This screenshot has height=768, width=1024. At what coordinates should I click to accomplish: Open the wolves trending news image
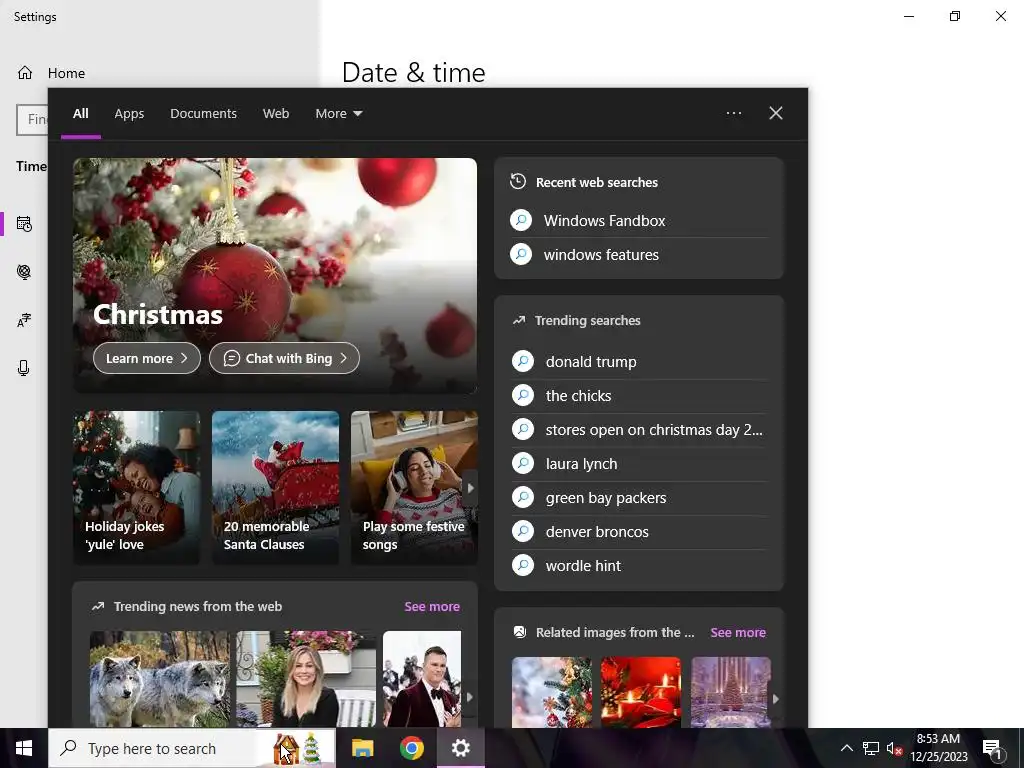(x=160, y=679)
